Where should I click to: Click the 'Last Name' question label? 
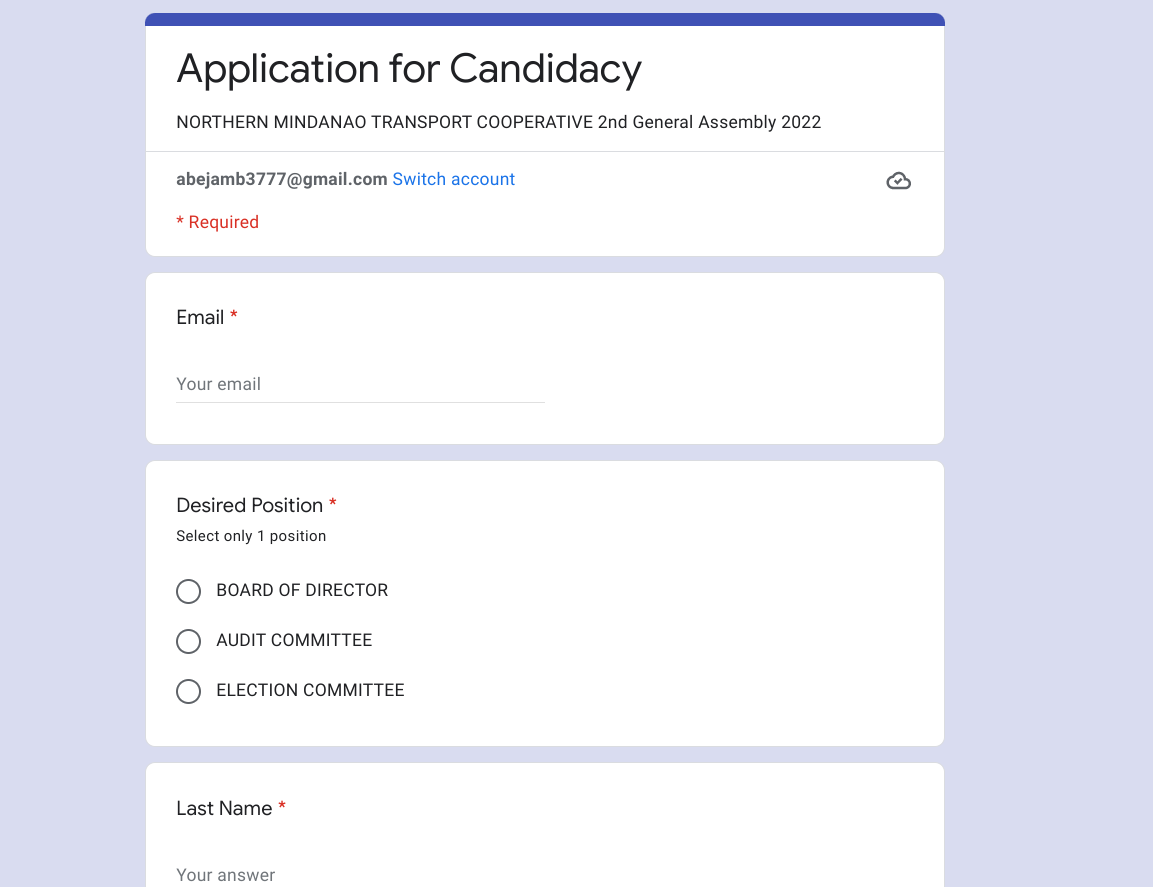(224, 808)
